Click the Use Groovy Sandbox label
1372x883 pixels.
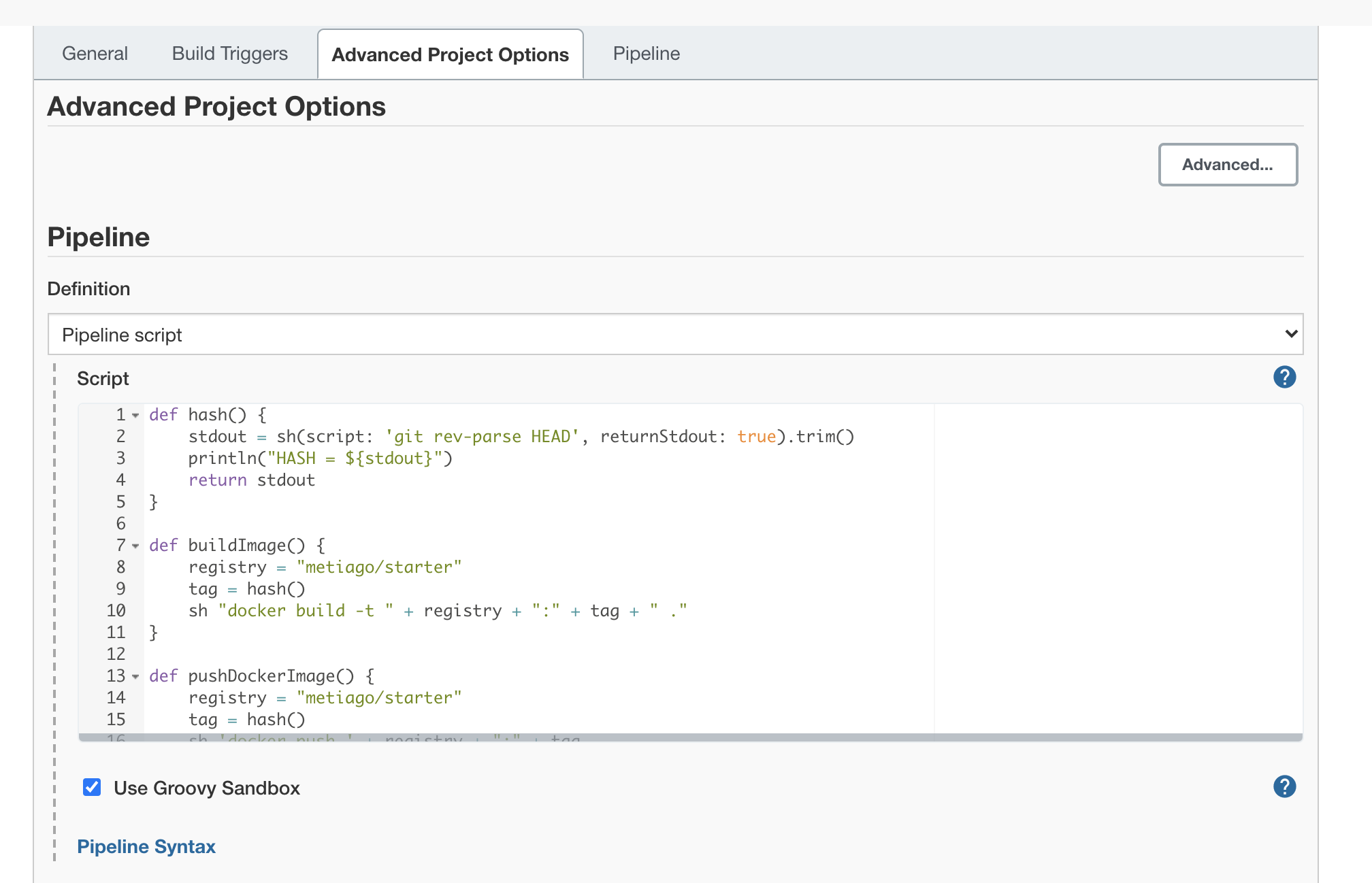207,788
